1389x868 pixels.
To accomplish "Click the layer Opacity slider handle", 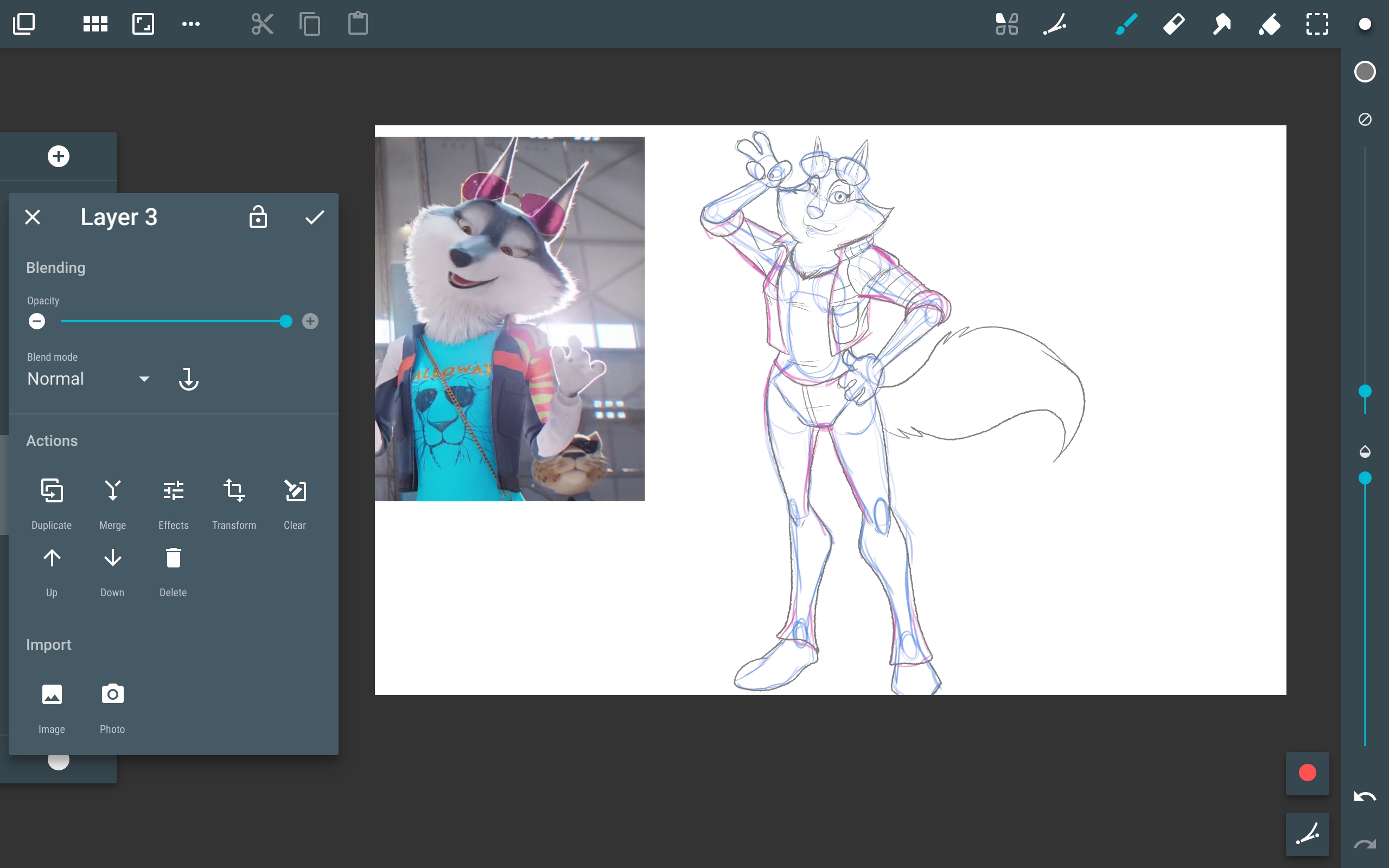I will tap(286, 322).
